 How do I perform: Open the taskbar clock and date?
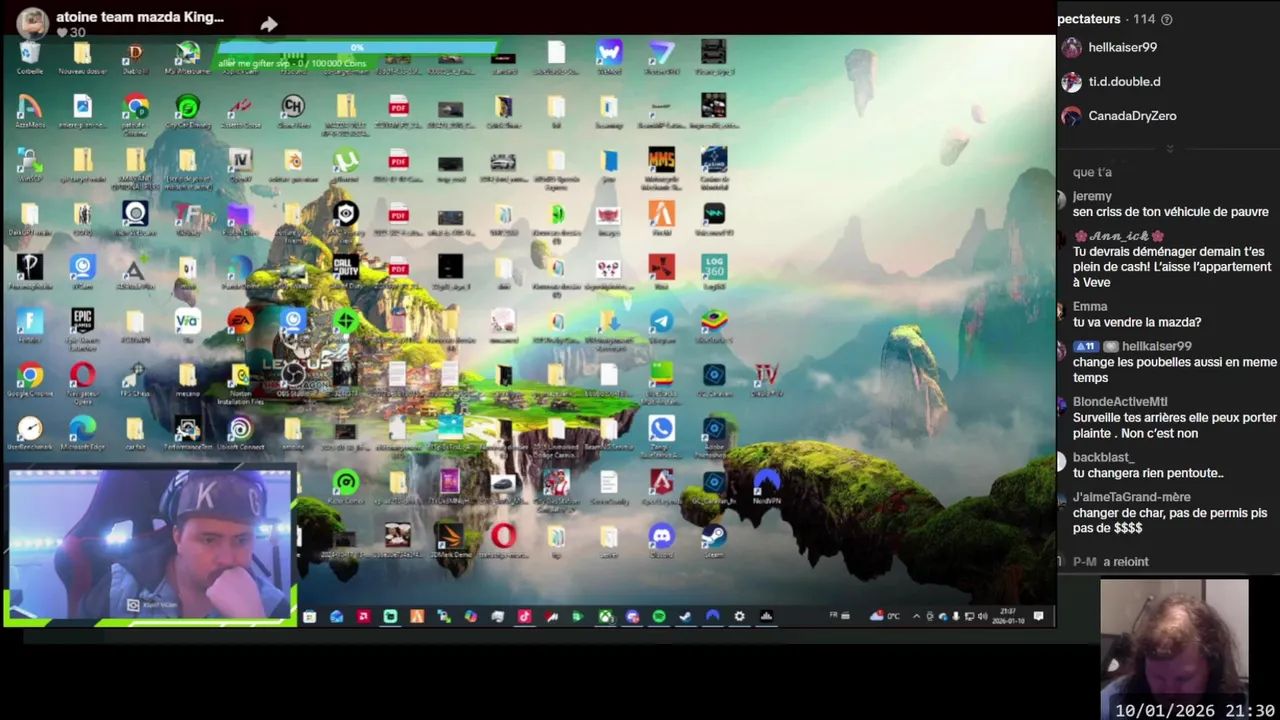coord(1008,617)
